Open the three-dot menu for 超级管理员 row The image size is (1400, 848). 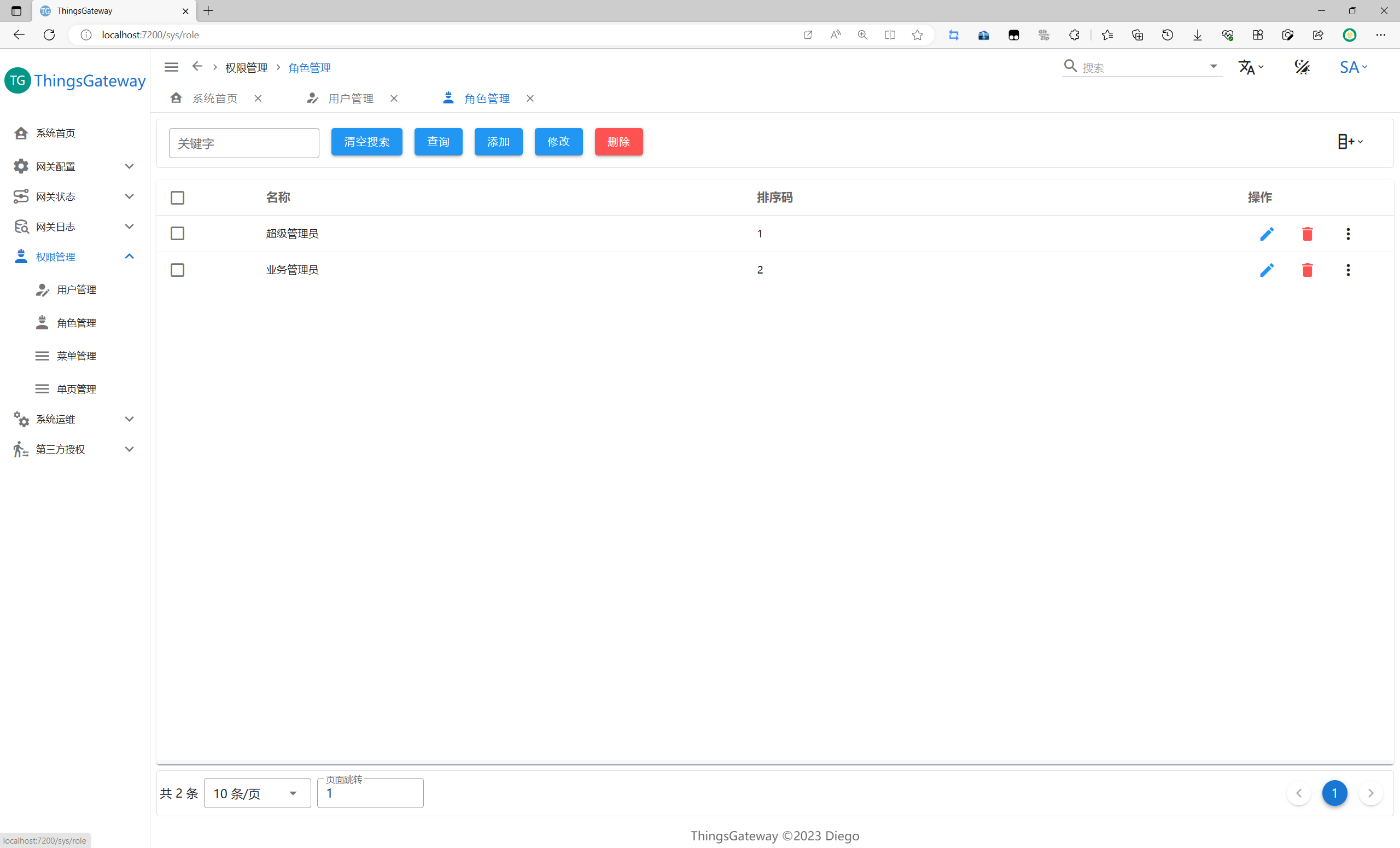coord(1347,234)
